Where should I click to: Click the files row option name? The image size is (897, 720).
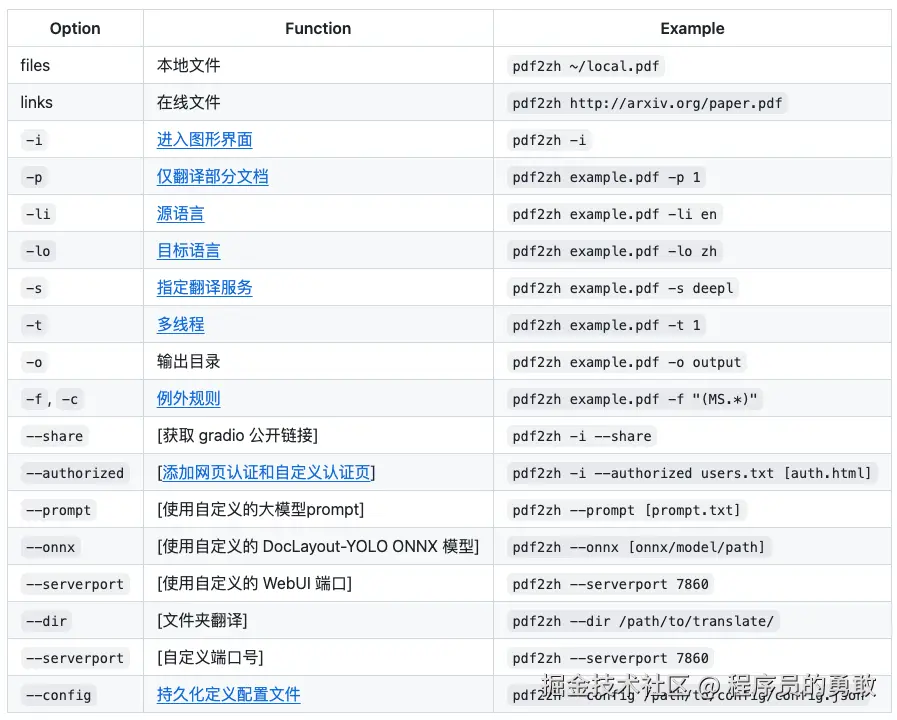[34, 65]
